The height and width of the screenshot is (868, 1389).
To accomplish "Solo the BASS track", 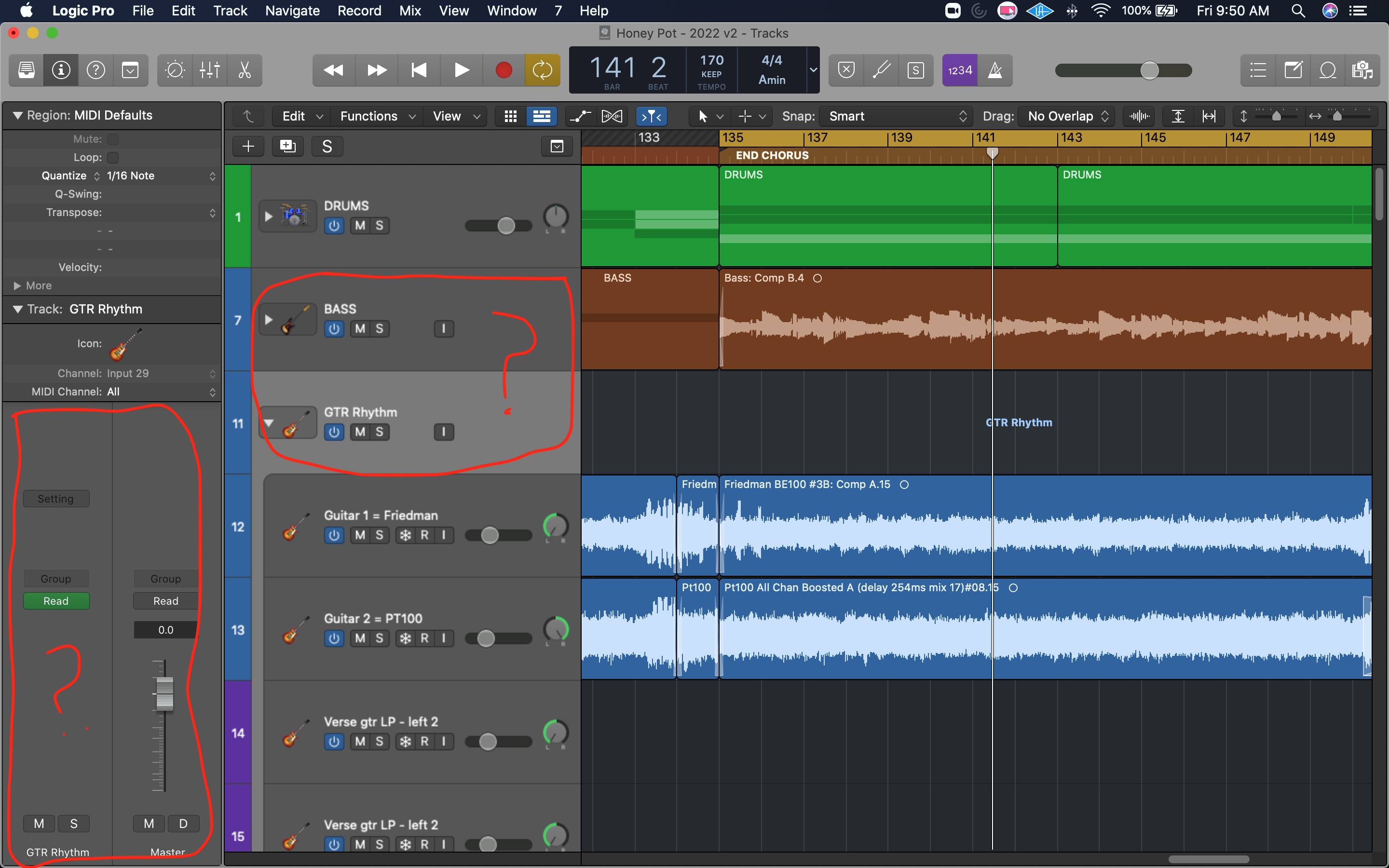I will click(x=380, y=329).
